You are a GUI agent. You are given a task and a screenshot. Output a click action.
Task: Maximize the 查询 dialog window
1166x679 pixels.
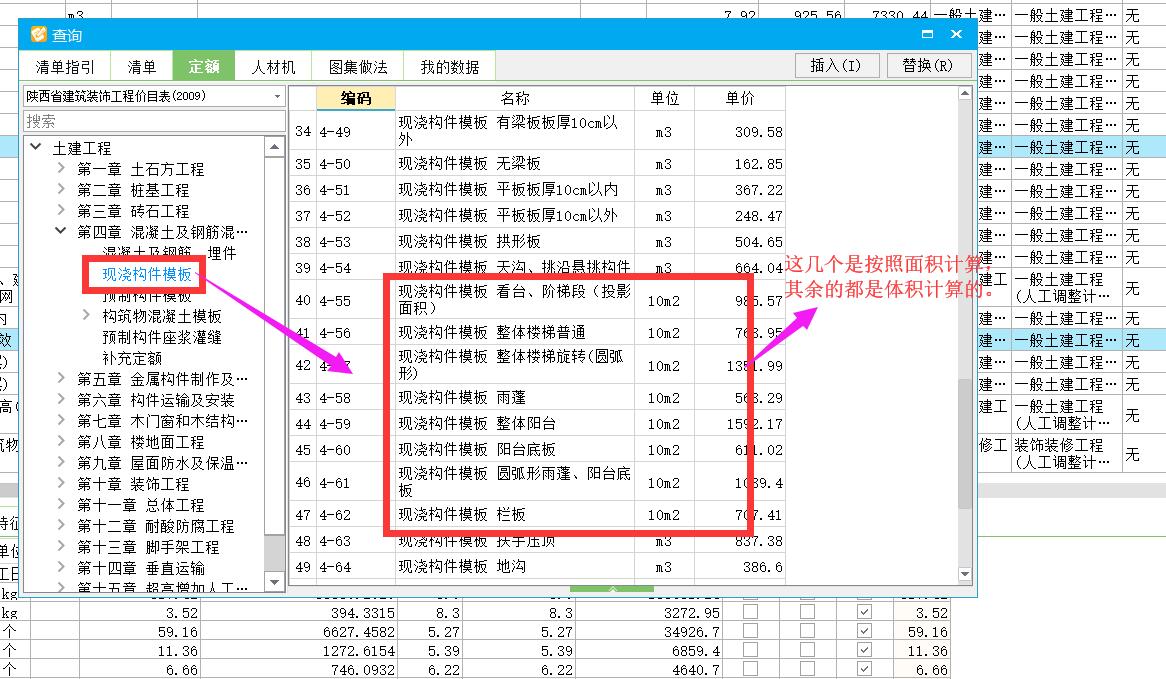[x=927, y=34]
